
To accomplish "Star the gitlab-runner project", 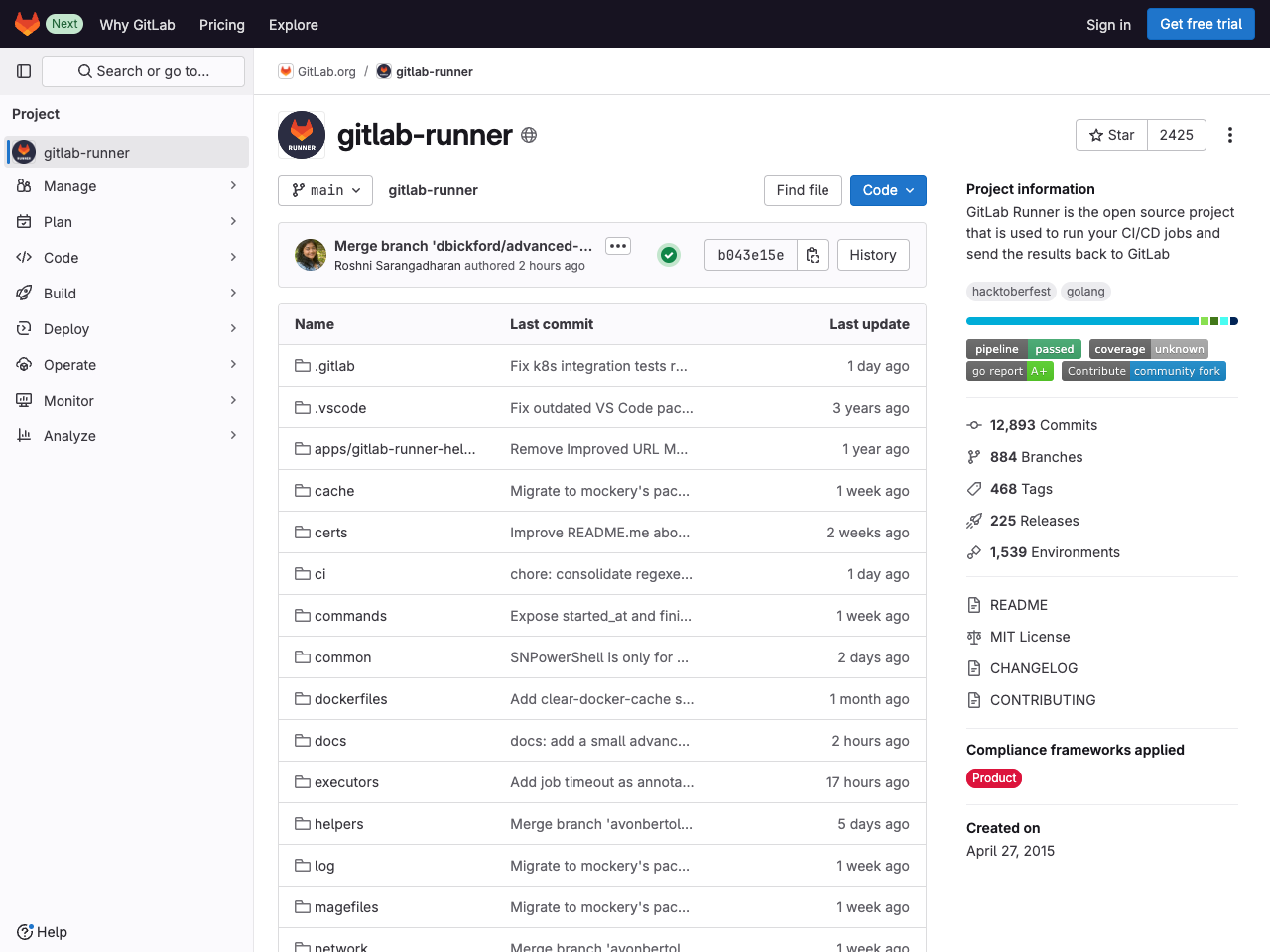I will point(1111,135).
